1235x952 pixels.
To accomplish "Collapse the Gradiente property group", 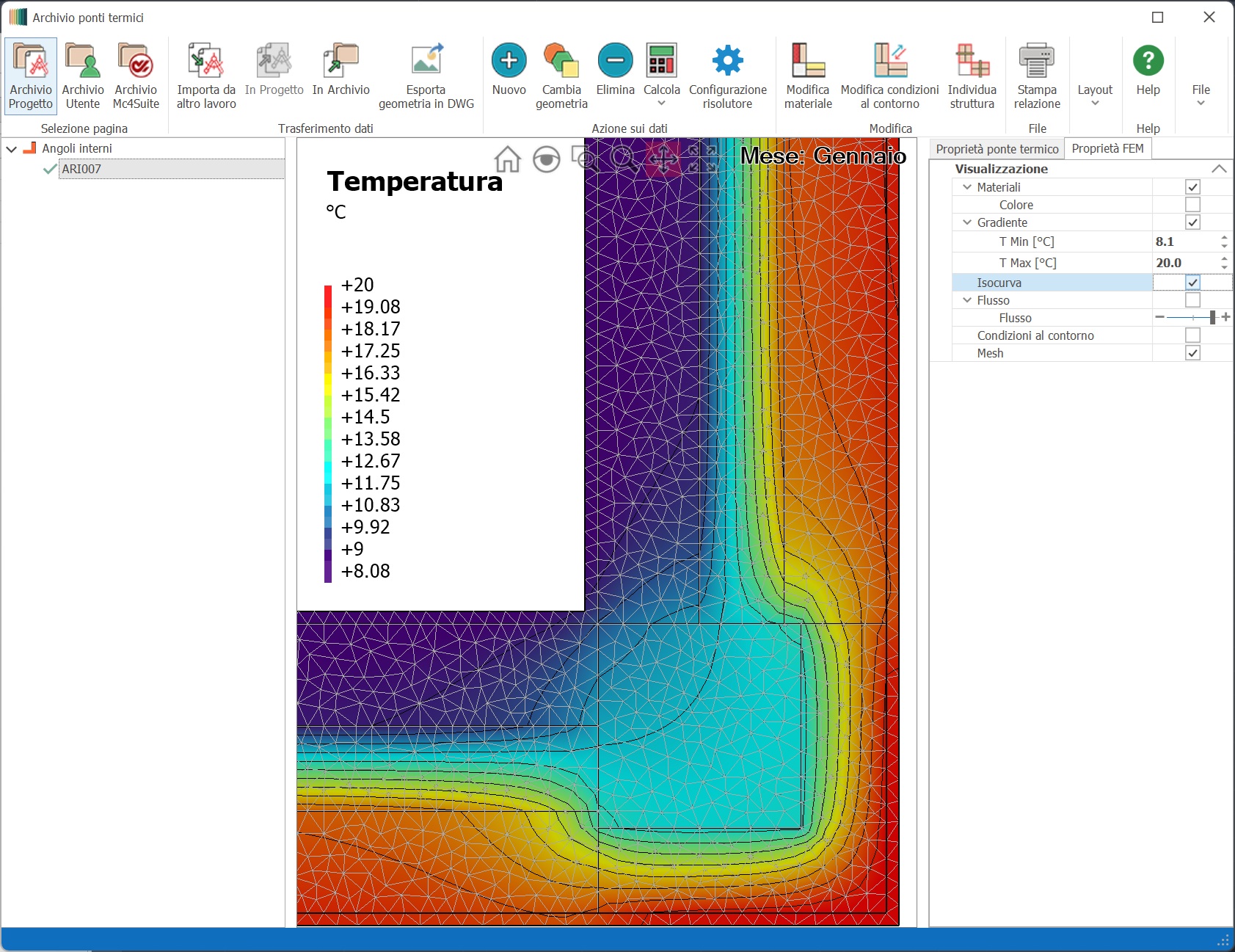I will tap(967, 222).
